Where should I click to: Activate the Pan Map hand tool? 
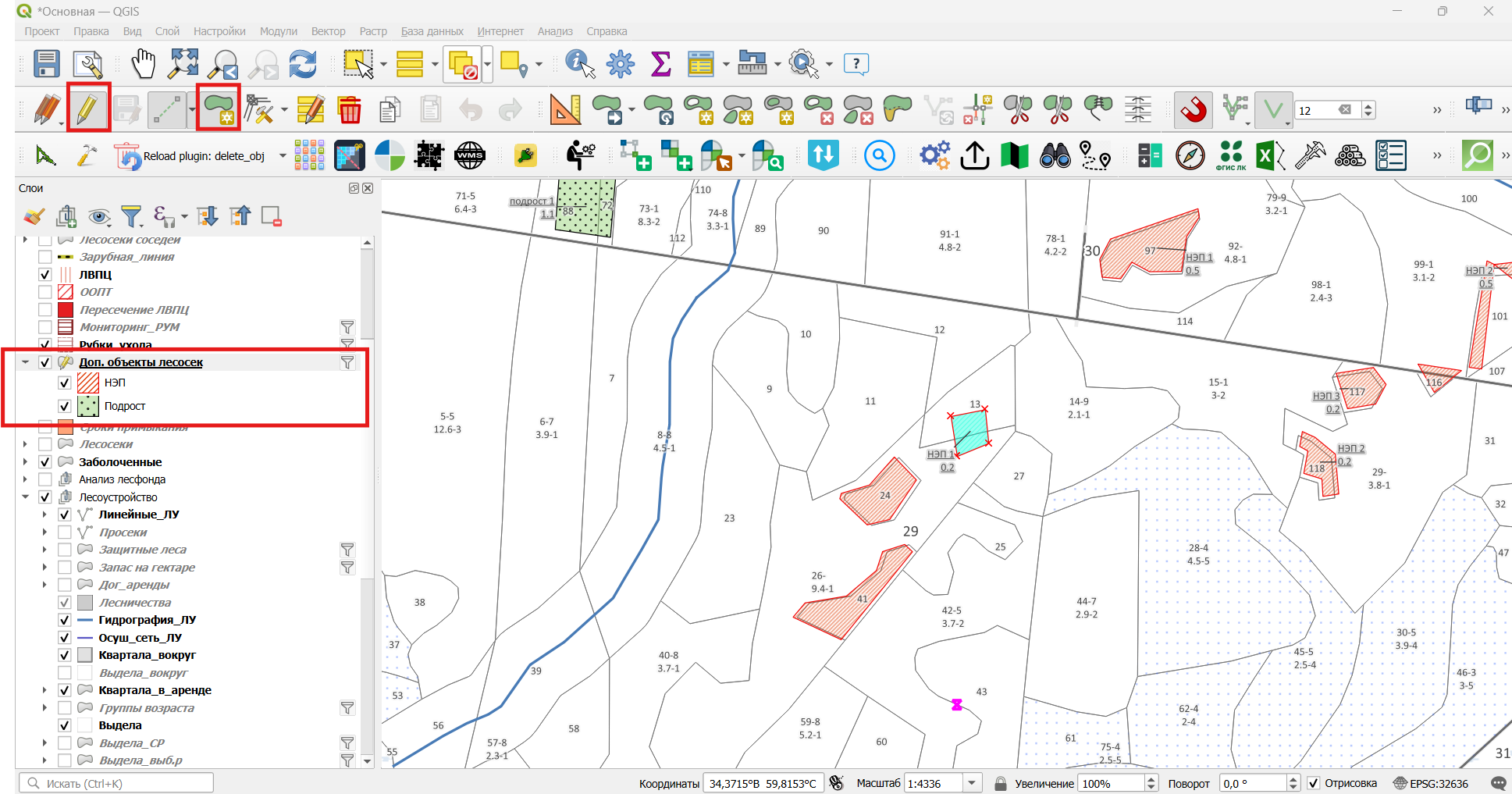point(143,64)
